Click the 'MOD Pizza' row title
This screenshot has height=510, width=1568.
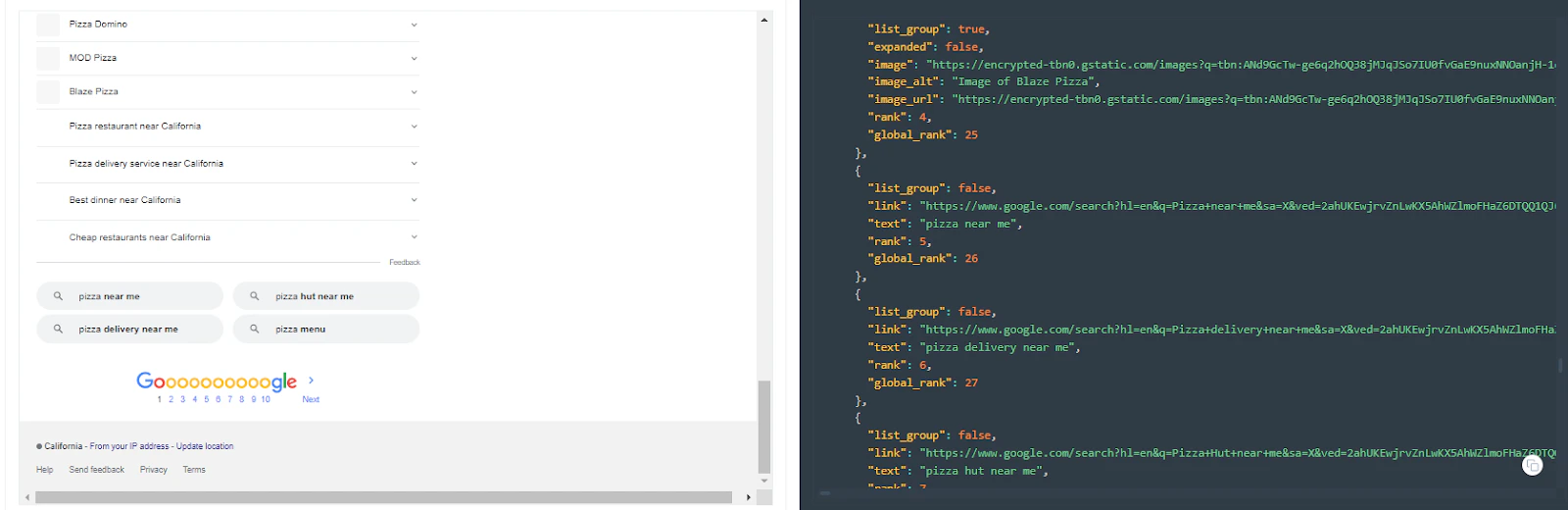pos(93,58)
